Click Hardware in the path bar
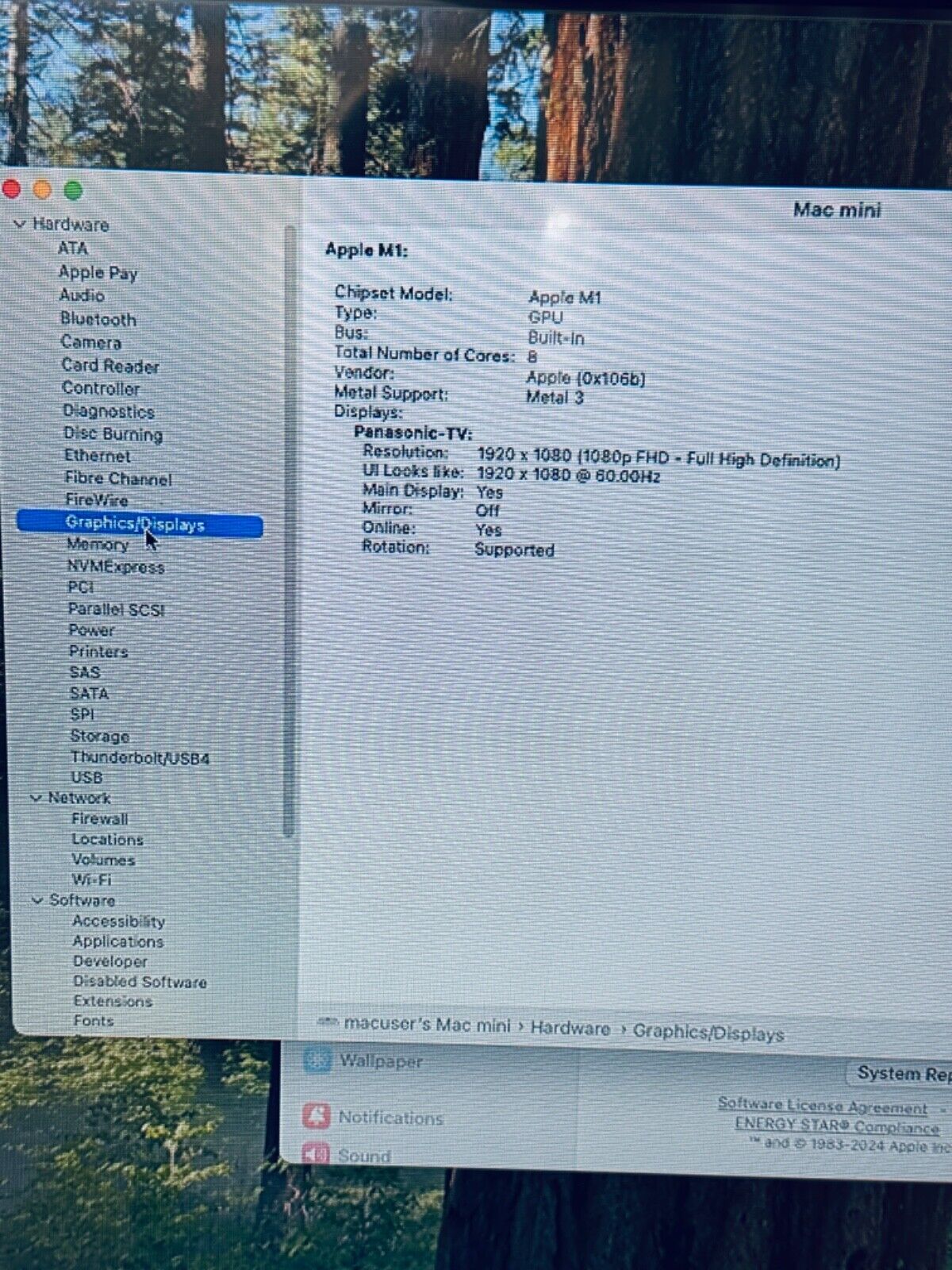The height and width of the screenshot is (1270, 952). pos(570,1029)
